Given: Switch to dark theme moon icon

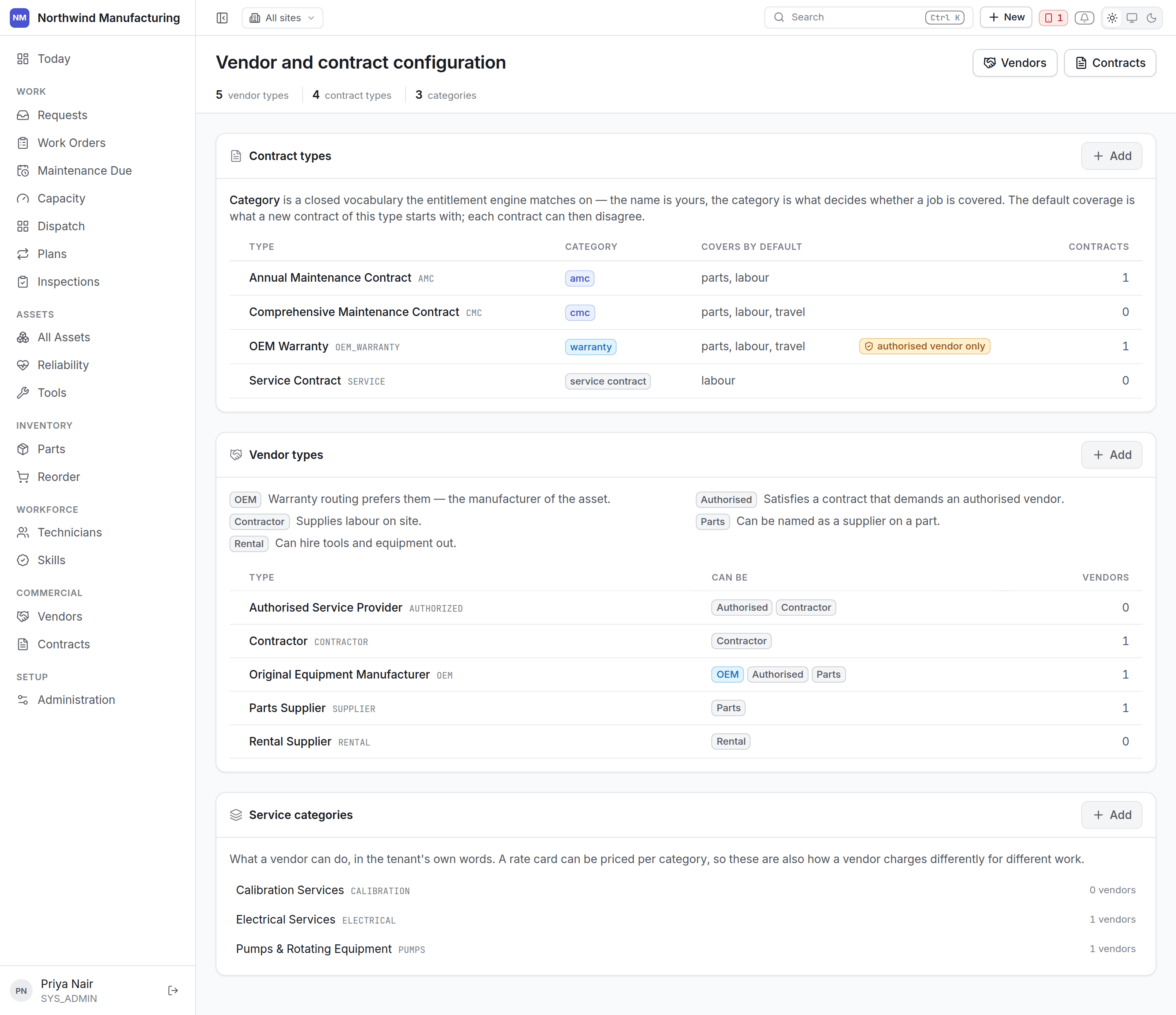Looking at the screenshot, I should coord(1151,18).
